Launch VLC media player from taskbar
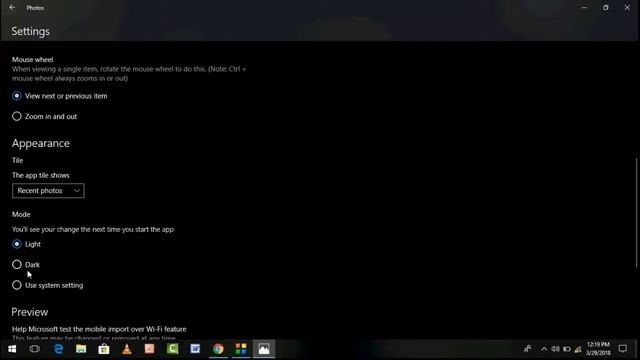 click(127, 349)
